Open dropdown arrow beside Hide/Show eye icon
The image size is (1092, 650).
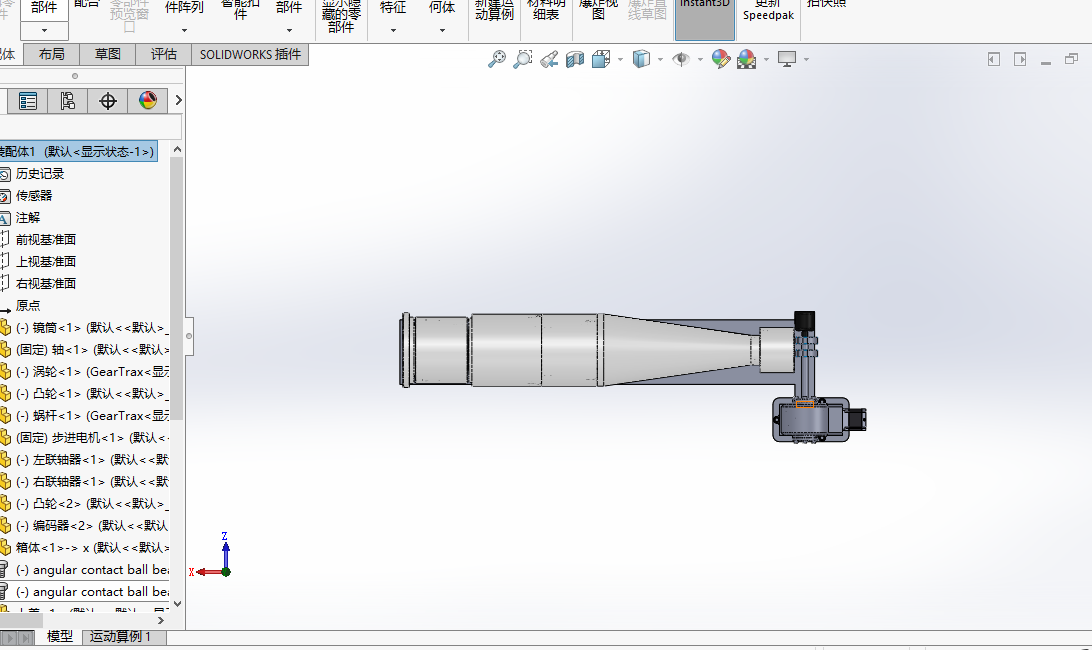tap(700, 59)
